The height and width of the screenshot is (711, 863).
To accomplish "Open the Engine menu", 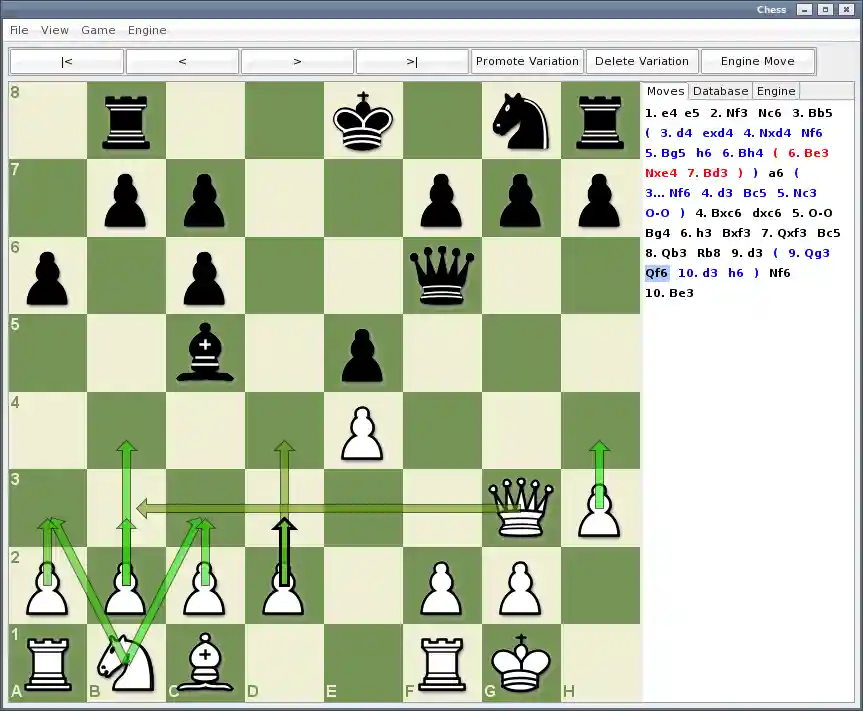I will pos(147,30).
